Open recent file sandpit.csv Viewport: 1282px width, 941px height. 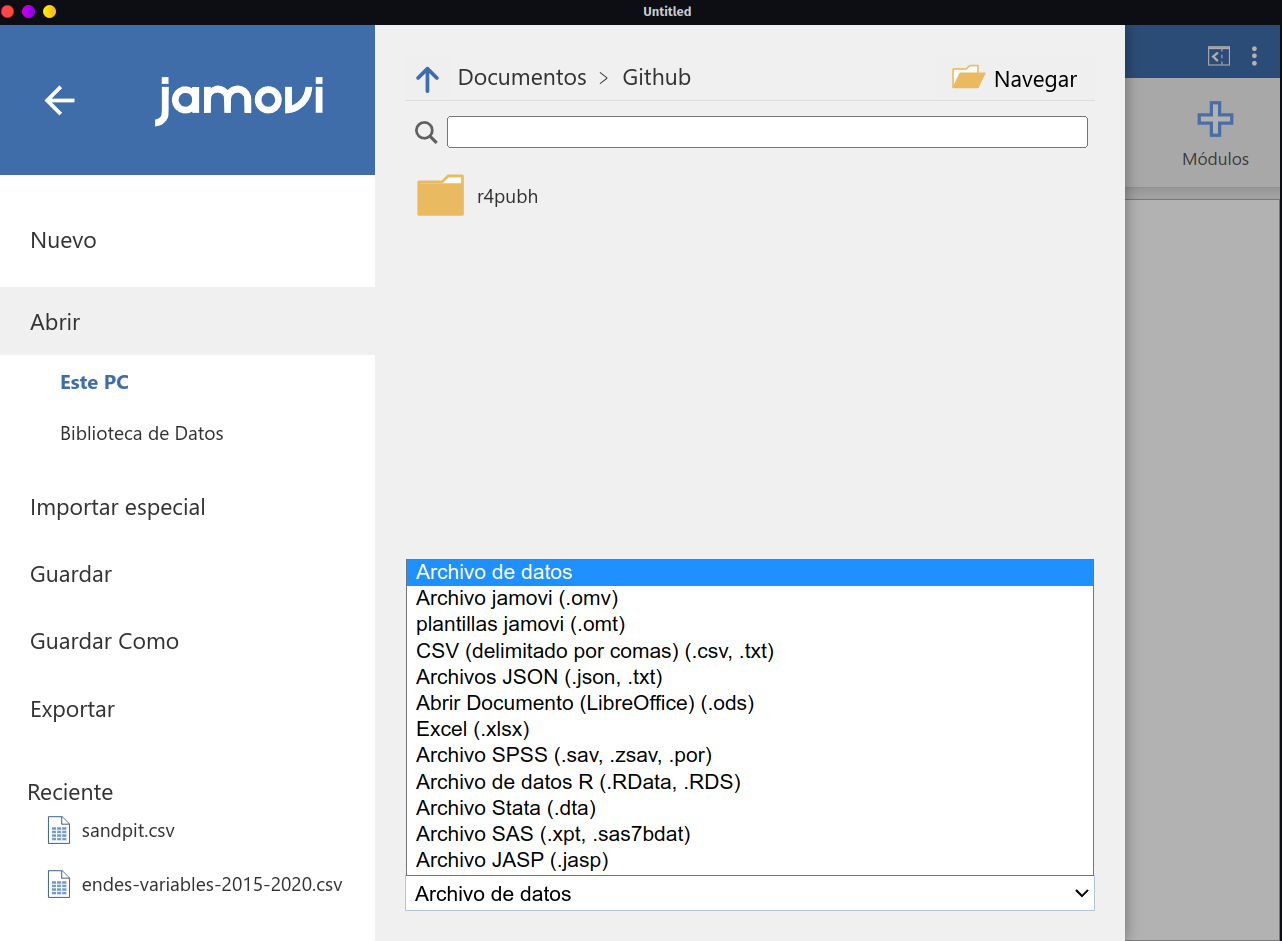tap(128, 831)
